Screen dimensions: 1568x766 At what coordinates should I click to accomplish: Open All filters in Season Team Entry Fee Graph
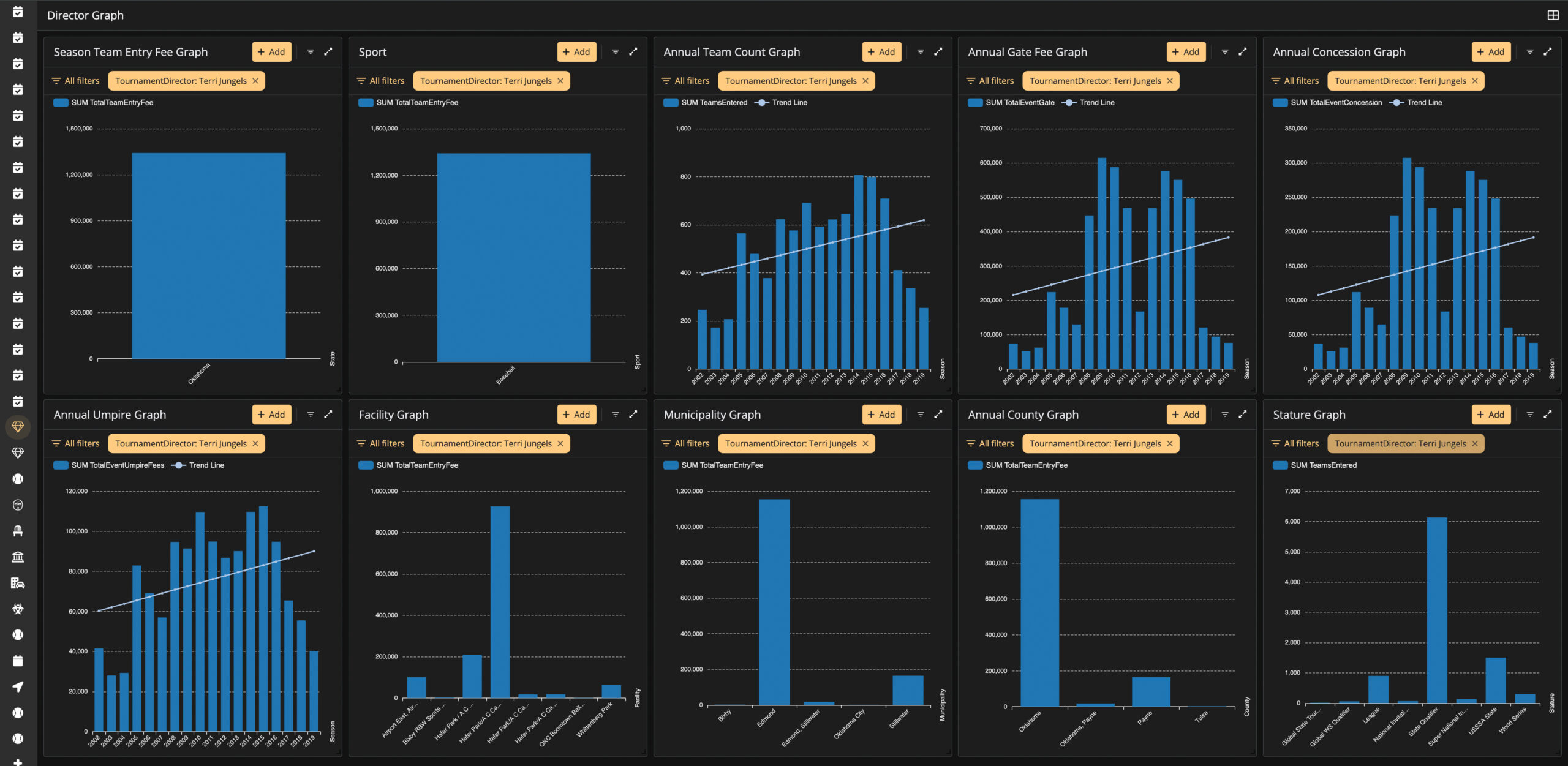(x=76, y=81)
